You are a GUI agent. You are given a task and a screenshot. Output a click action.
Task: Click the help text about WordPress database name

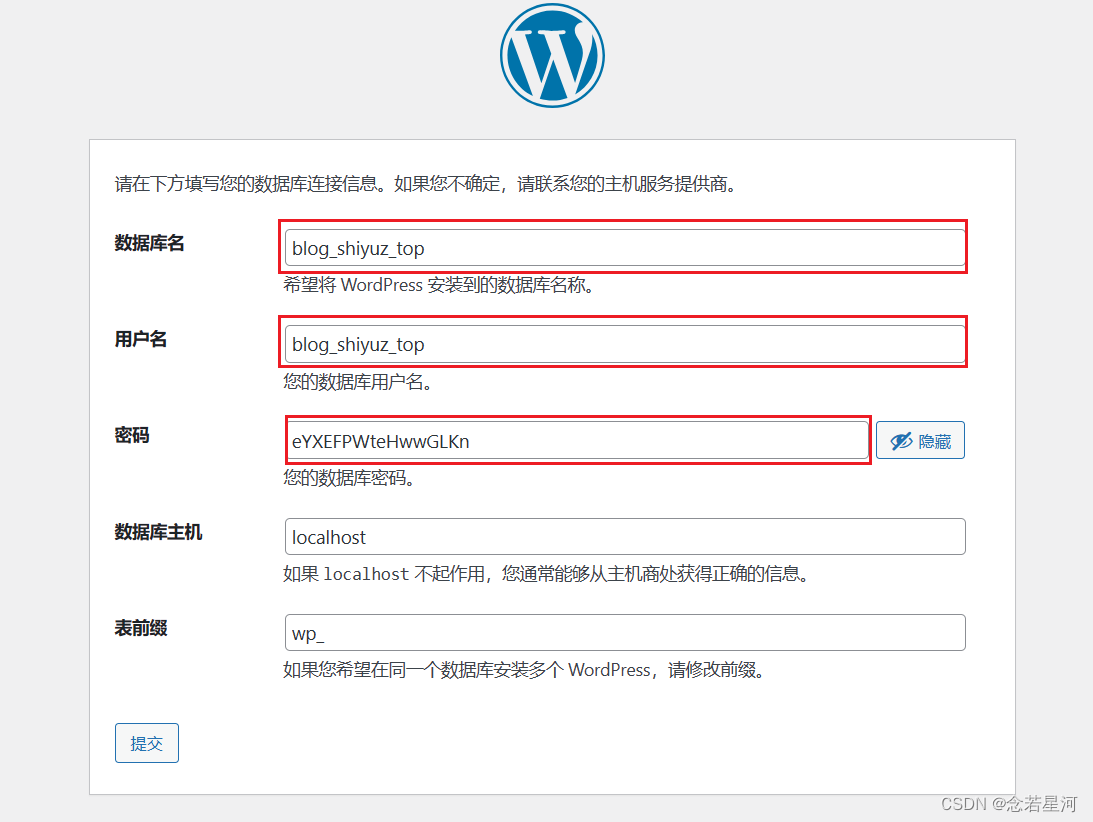point(440,285)
